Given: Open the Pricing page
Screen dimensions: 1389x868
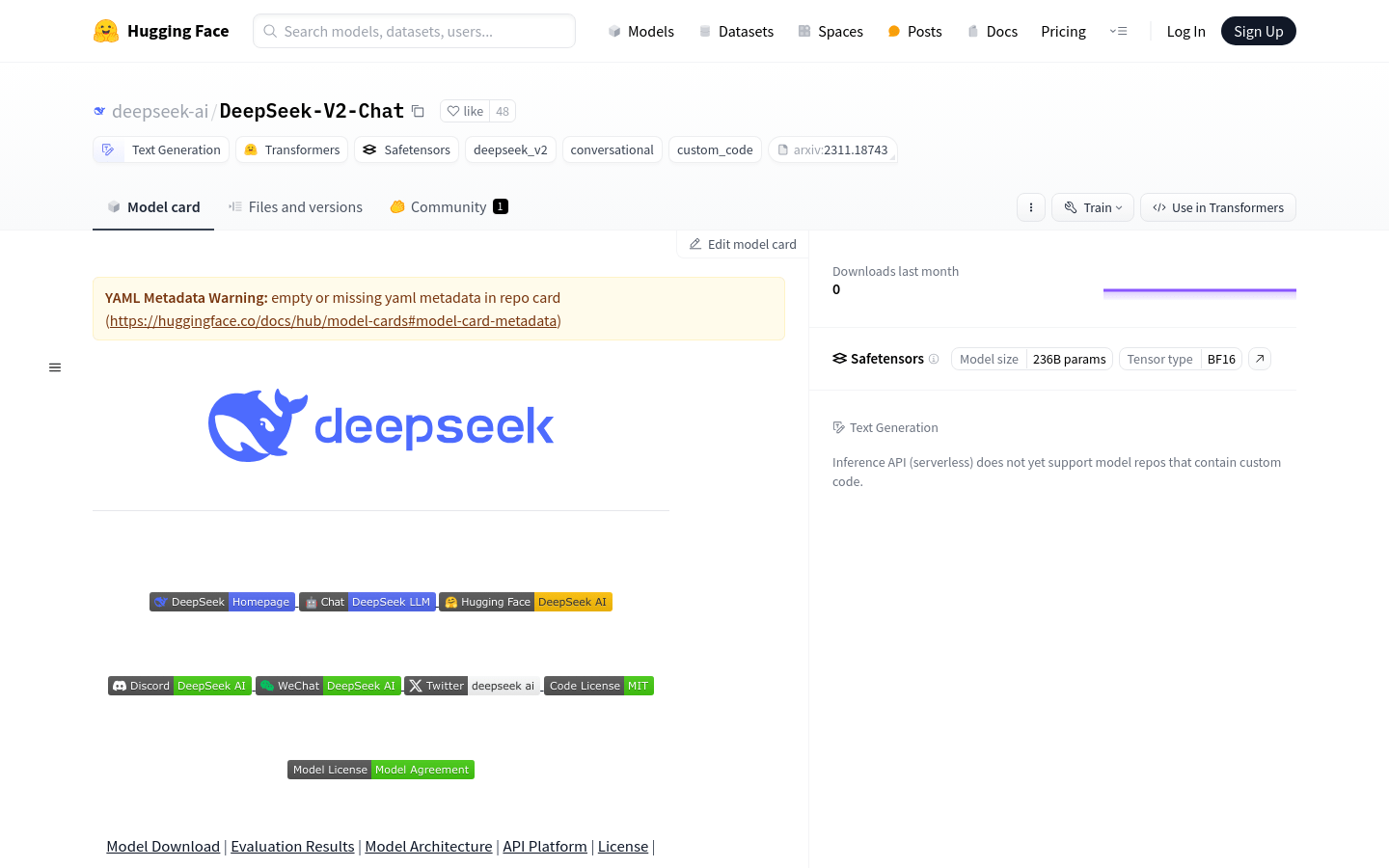Looking at the screenshot, I should tap(1063, 31).
